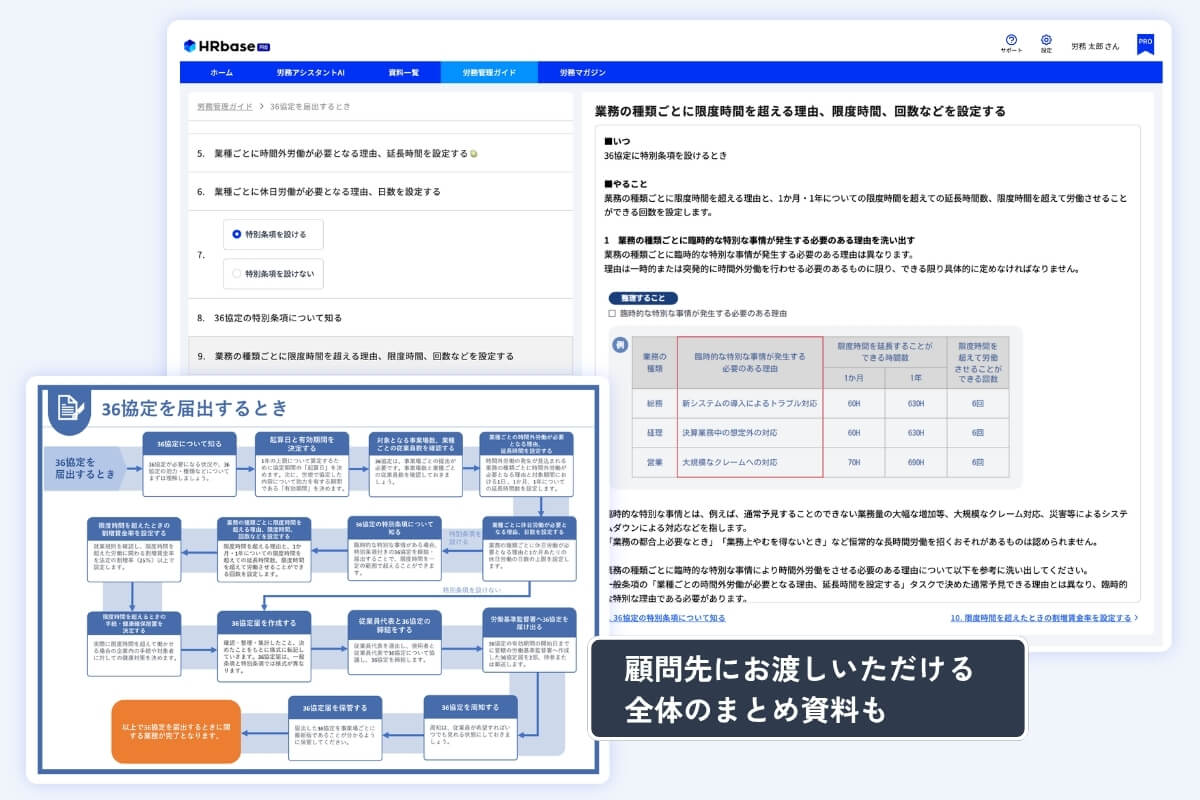Click the document icon beside 36協定を届出するとき
The height and width of the screenshot is (800, 1200).
tap(68, 408)
